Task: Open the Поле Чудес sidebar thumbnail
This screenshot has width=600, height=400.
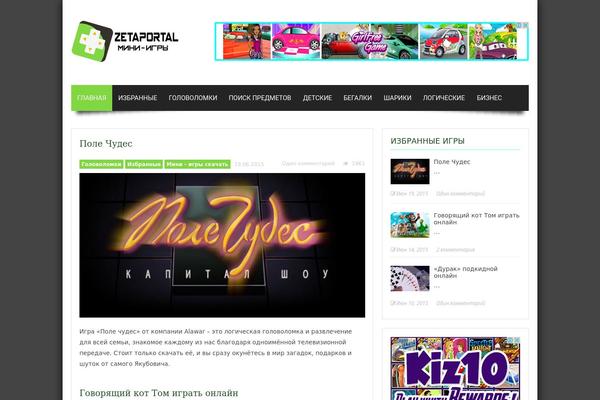Action: [x=410, y=171]
